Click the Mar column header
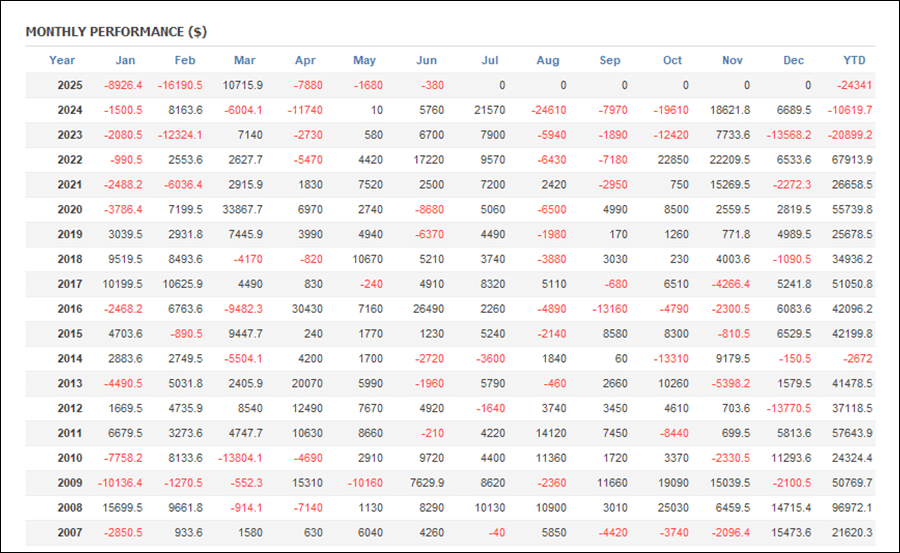This screenshot has height=553, width=900. coord(245,60)
